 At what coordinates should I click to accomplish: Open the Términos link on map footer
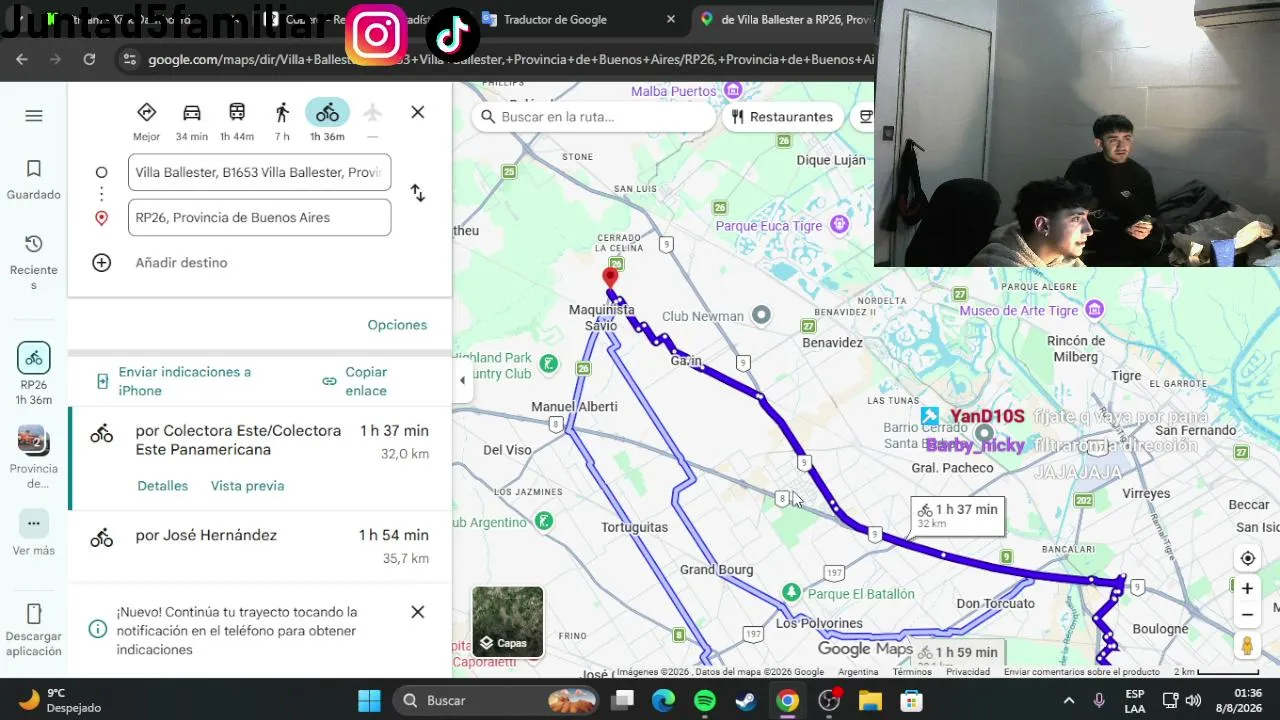pos(912,672)
